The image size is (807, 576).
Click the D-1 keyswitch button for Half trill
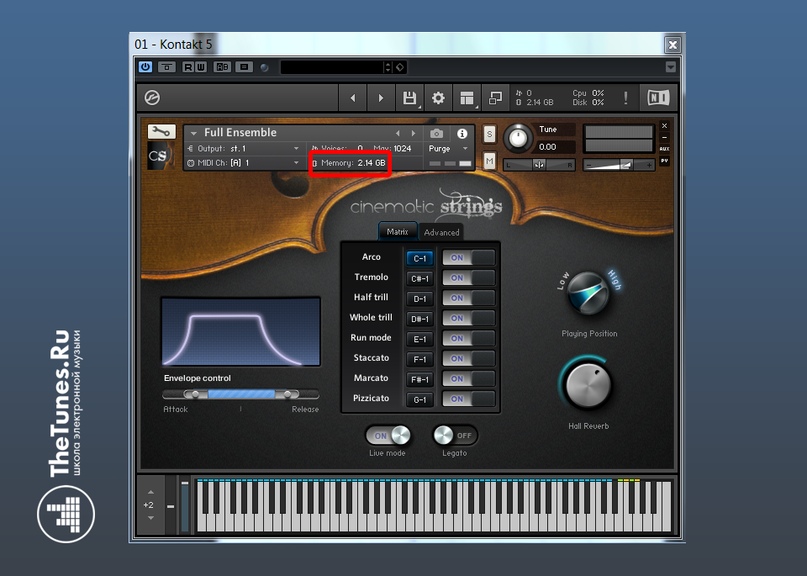point(419,299)
